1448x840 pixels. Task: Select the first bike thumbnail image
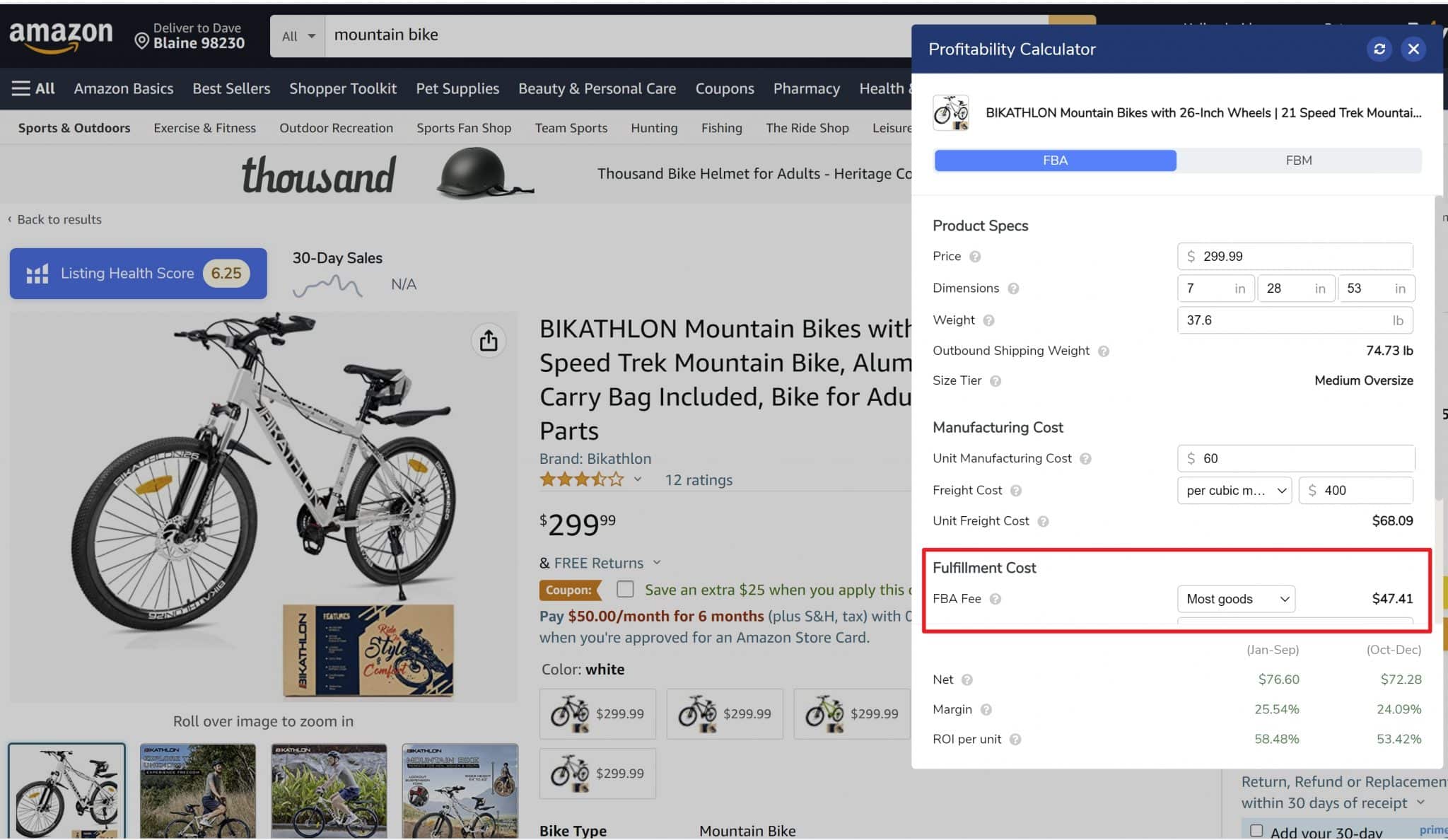[66, 791]
